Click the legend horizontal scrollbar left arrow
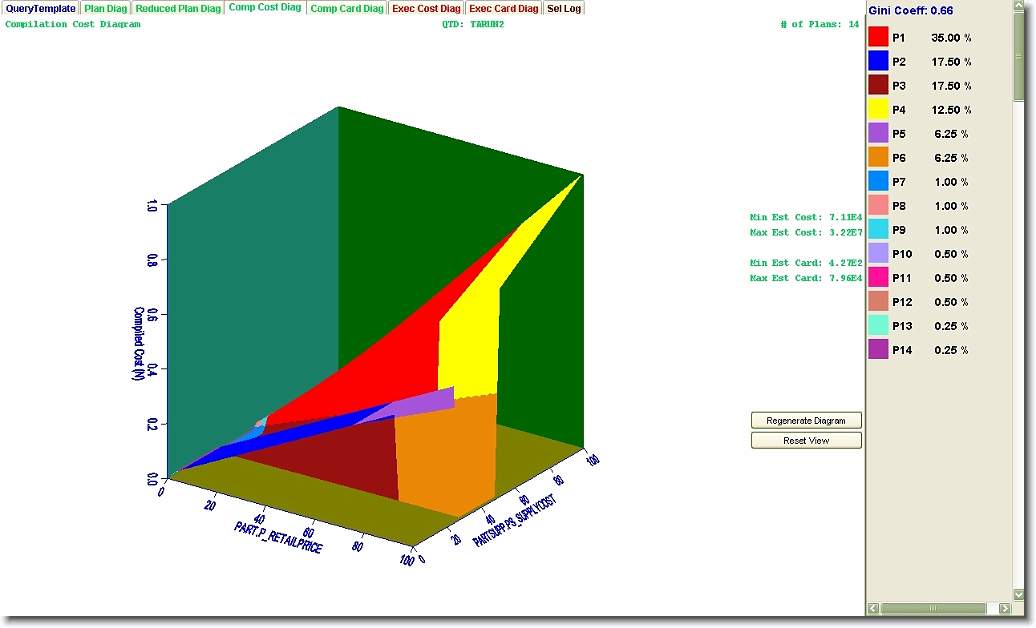Screen dimensions: 1036x628 tap(873, 608)
